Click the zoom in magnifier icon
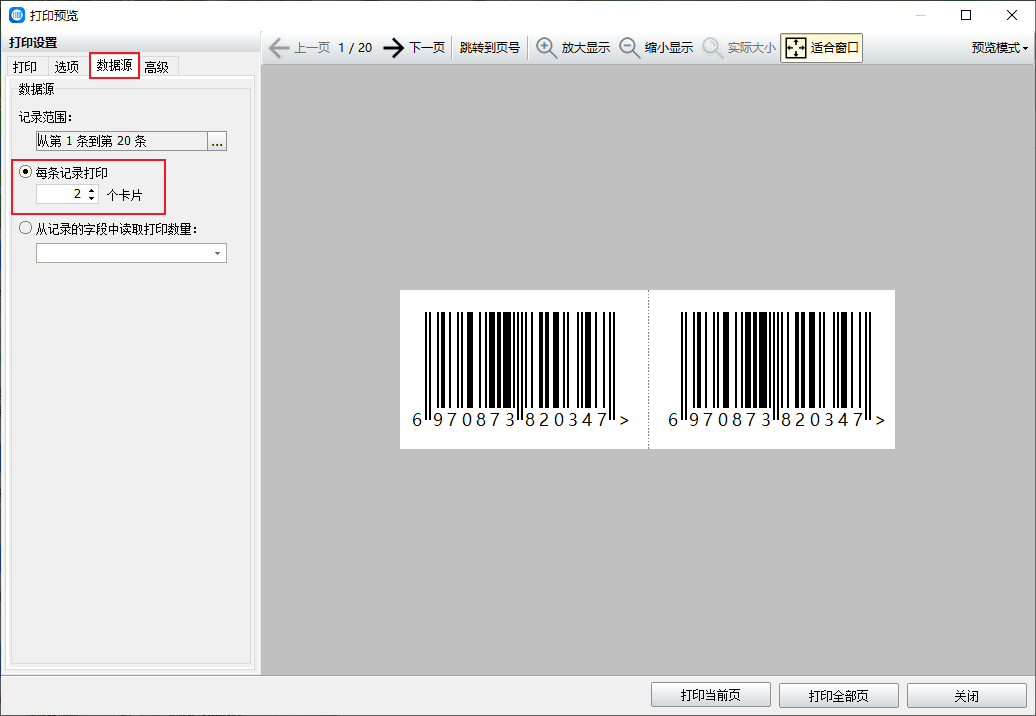 coord(546,48)
